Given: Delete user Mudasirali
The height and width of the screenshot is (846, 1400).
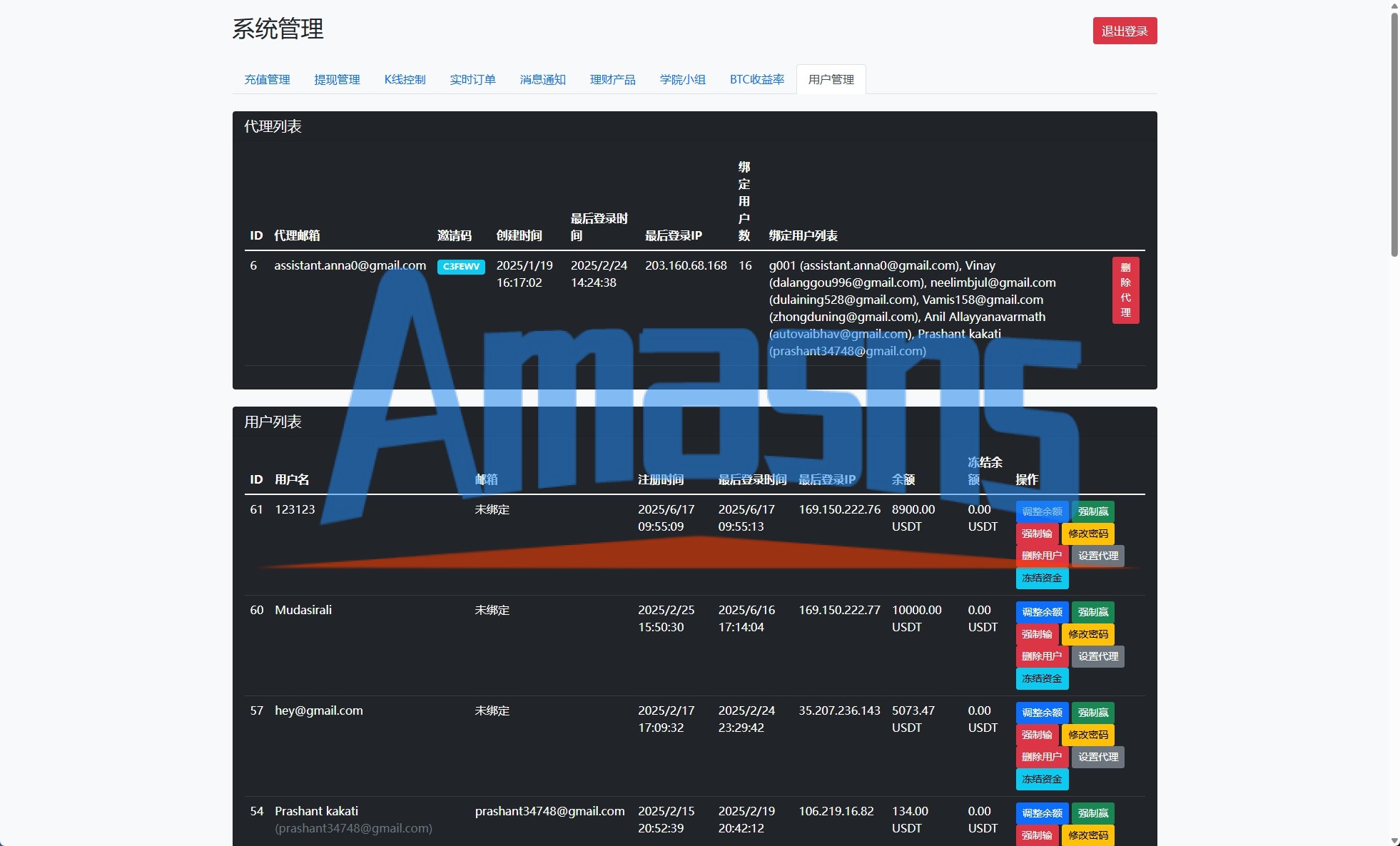Looking at the screenshot, I should pos(1042,656).
